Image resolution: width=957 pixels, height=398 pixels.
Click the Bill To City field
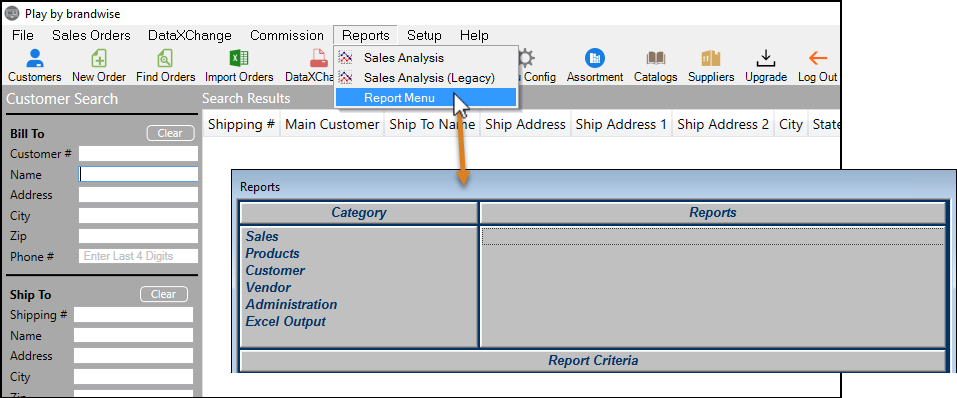pyautogui.click(x=139, y=215)
